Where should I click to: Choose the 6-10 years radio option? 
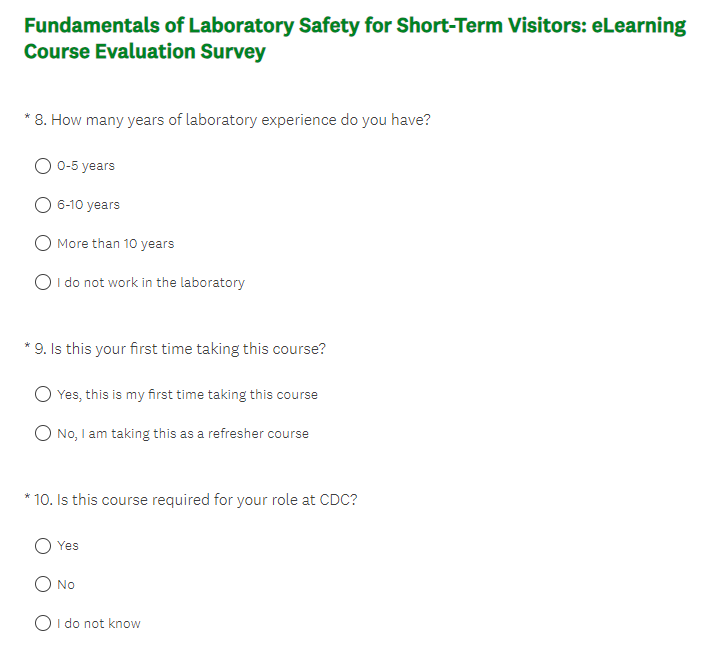(43, 205)
